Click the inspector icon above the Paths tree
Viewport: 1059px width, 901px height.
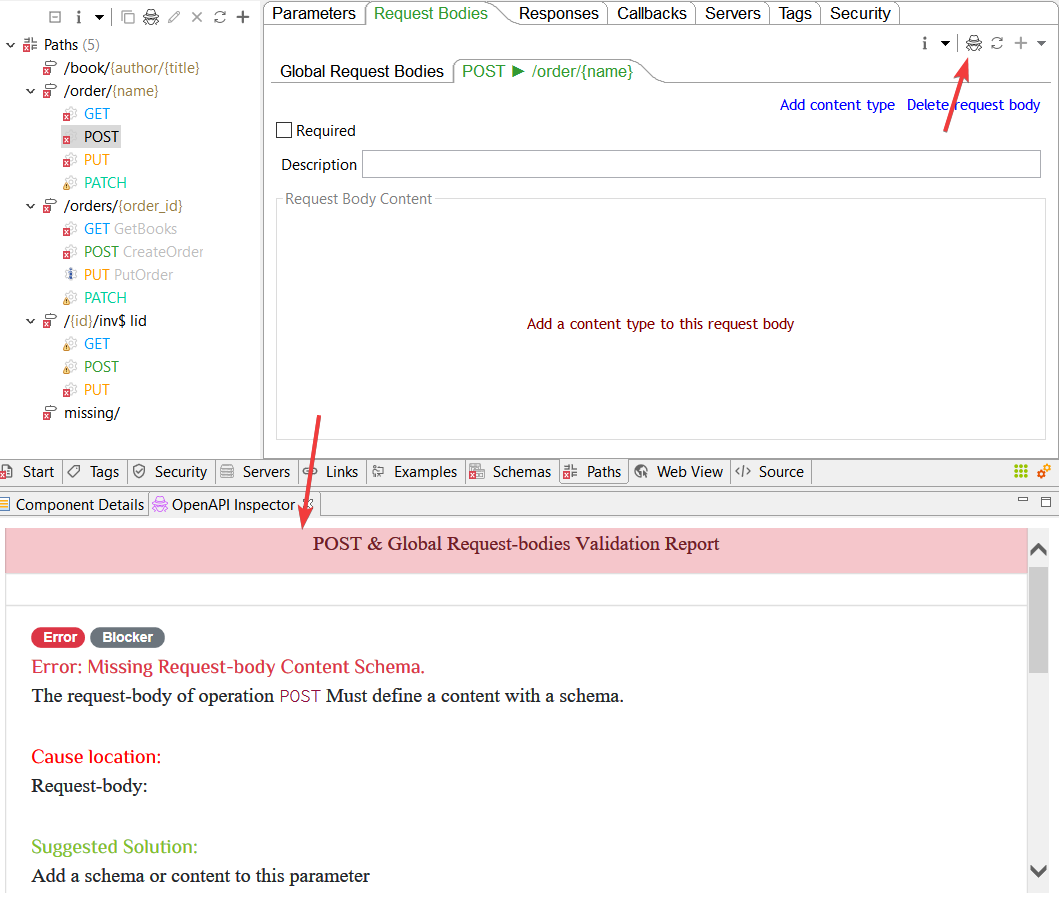[150, 17]
